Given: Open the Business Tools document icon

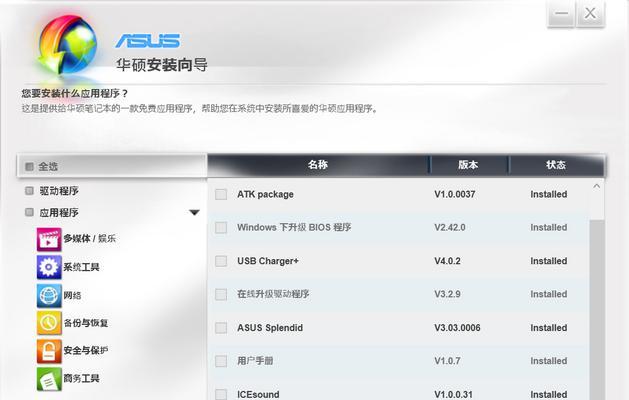Looking at the screenshot, I should pos(49,379).
